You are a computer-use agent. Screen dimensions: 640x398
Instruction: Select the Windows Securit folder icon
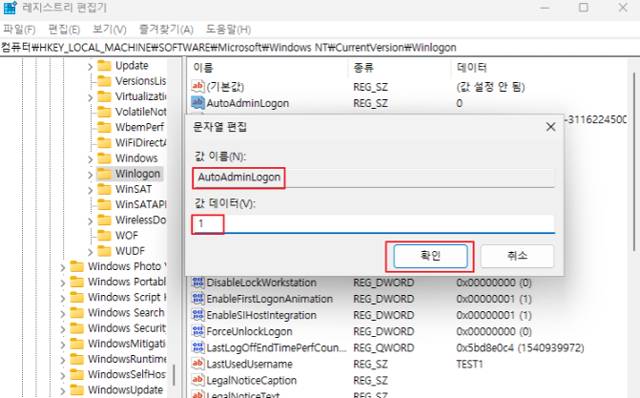(x=77, y=328)
